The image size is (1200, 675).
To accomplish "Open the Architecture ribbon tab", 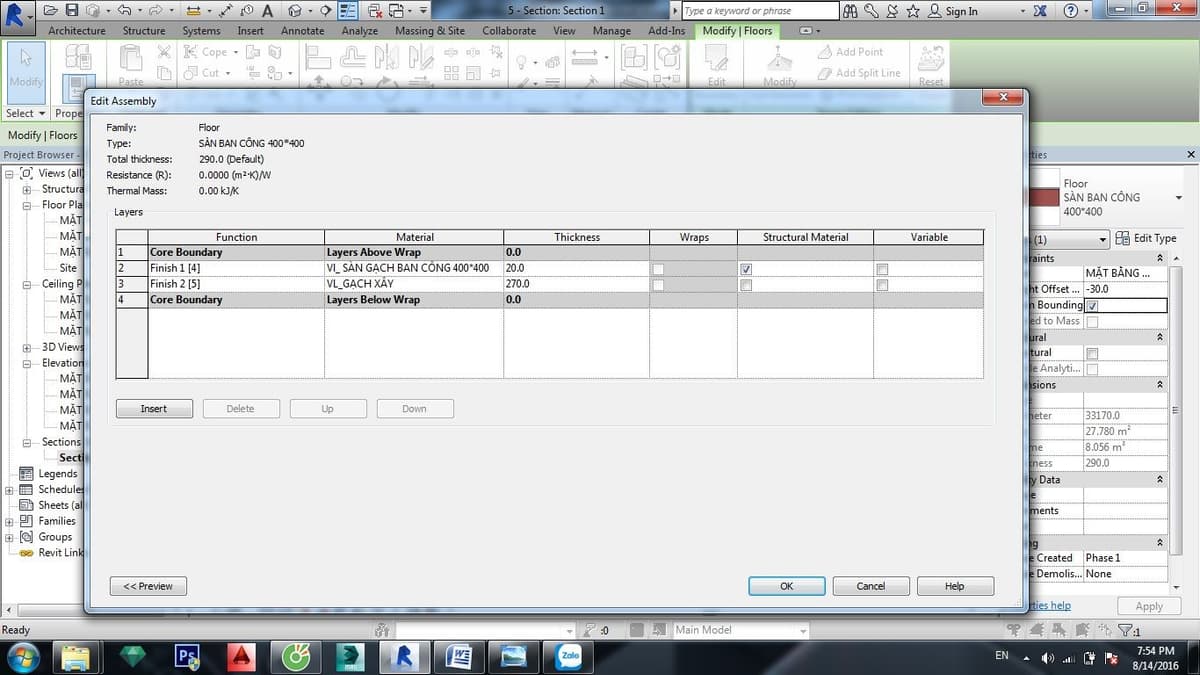I will click(77, 31).
